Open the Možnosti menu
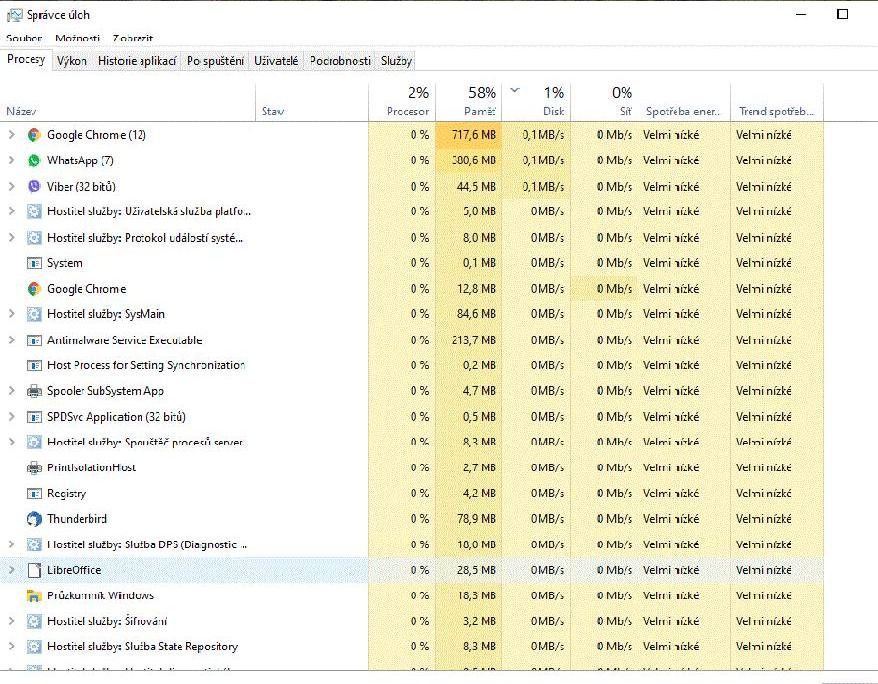This screenshot has width=878, height=684. (x=77, y=38)
